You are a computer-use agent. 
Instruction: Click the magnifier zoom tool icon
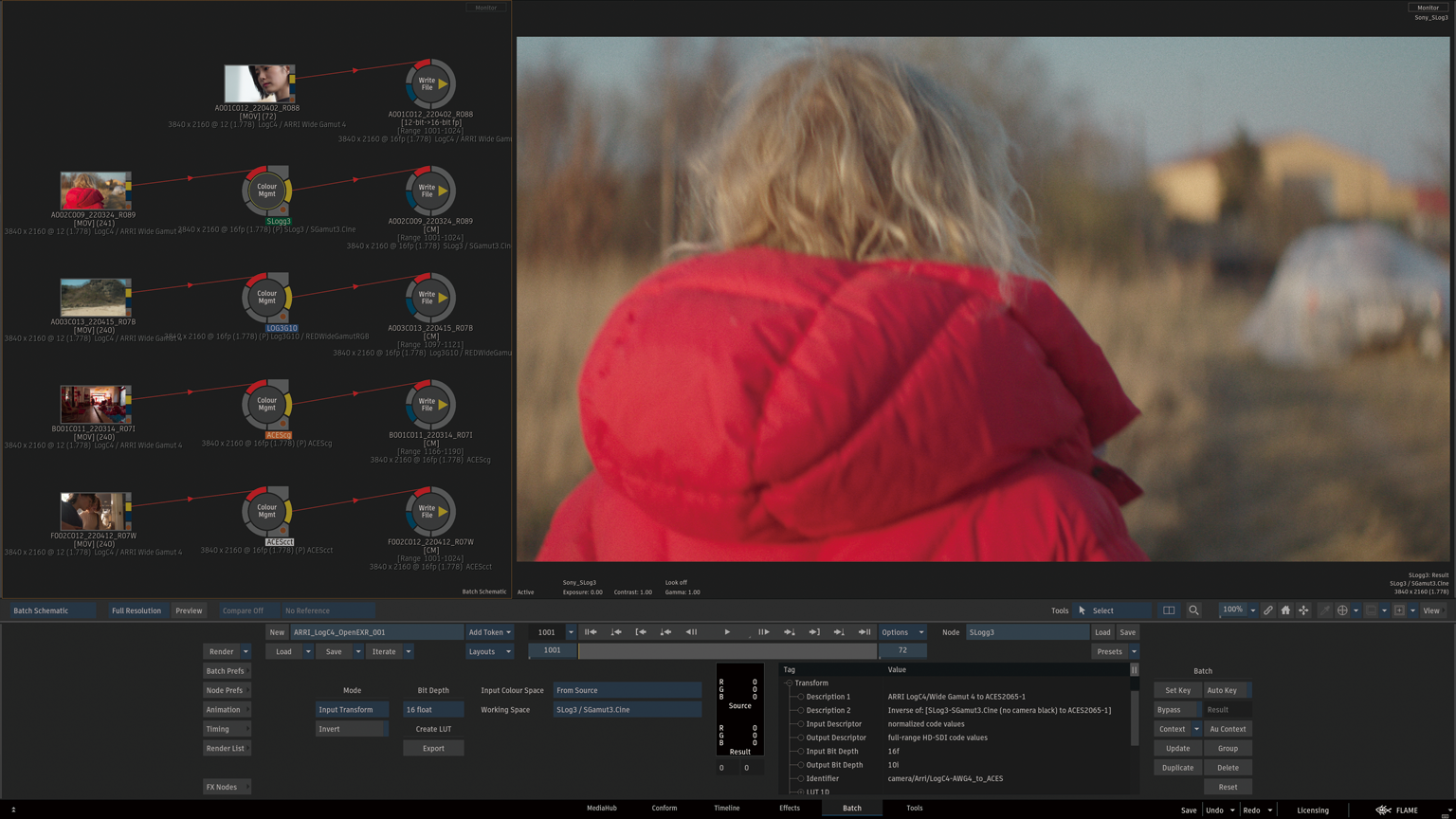coord(1193,610)
